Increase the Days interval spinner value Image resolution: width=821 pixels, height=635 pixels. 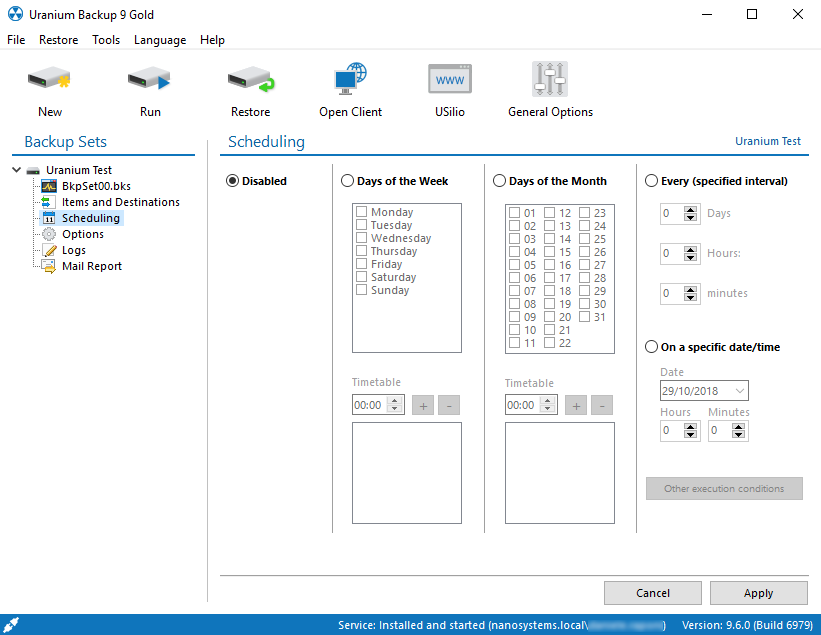(691, 209)
